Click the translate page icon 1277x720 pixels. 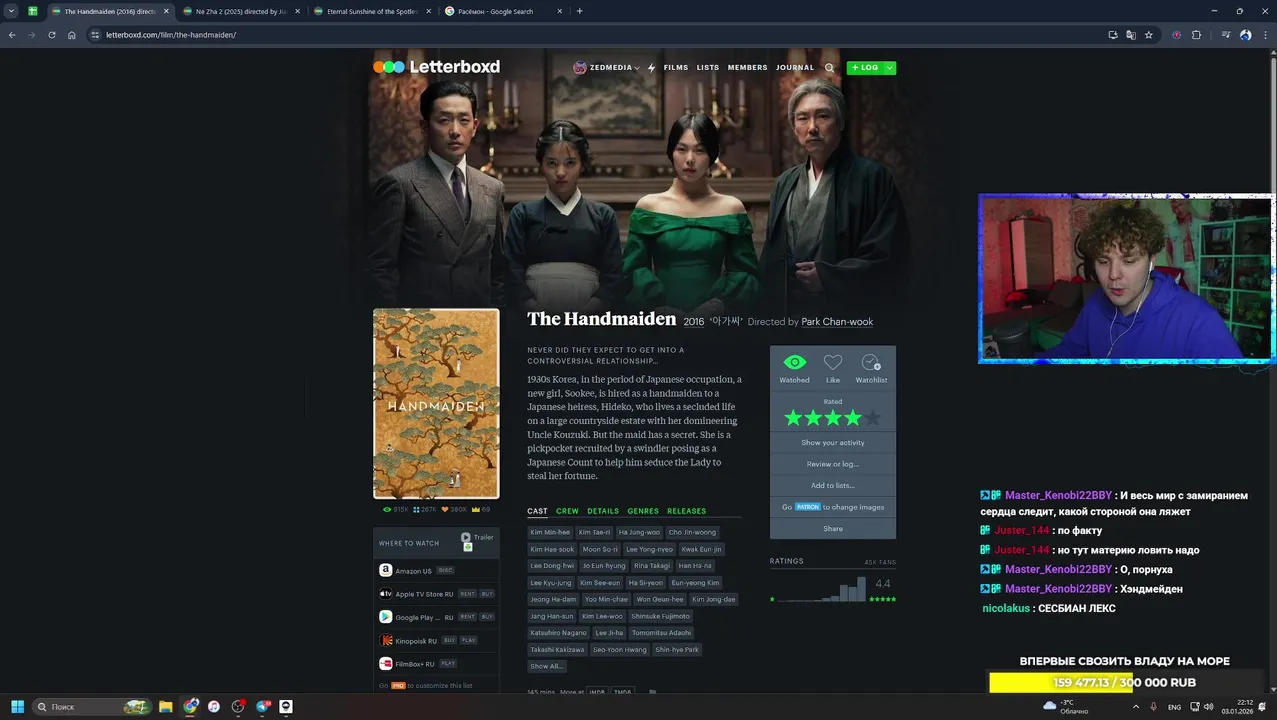click(1131, 35)
